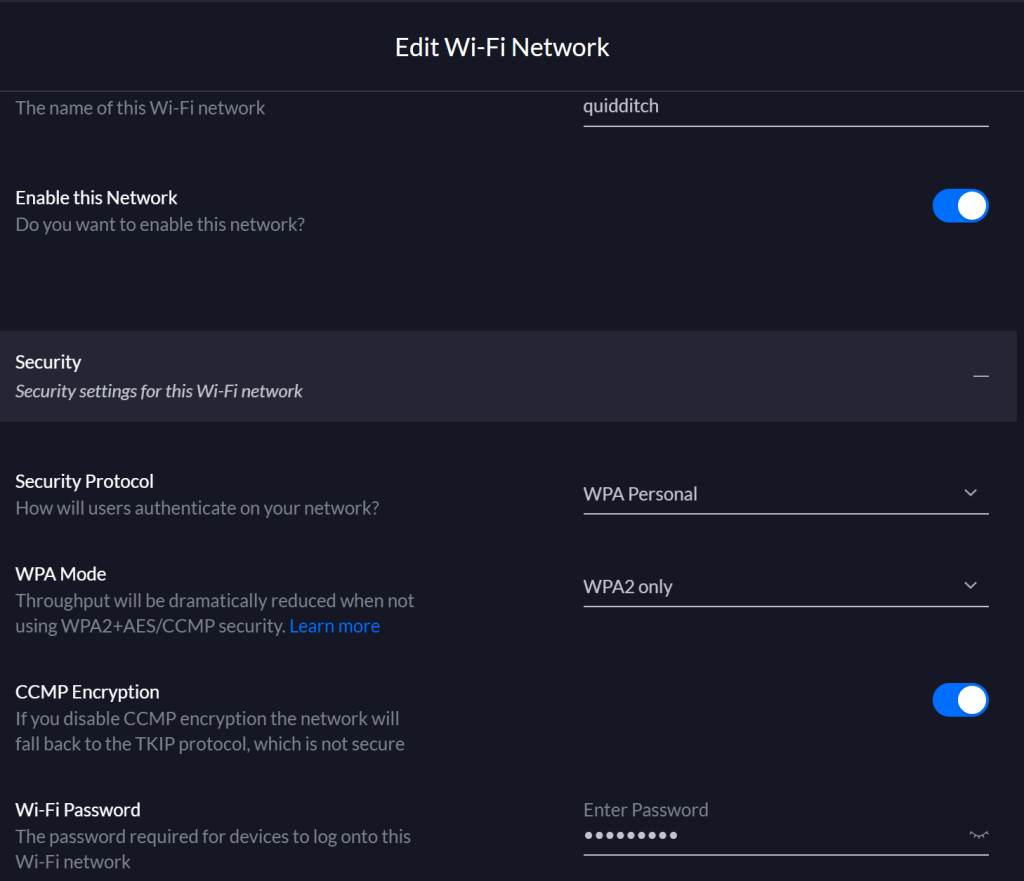Turn off the CCMP Encryption toggle

[x=960, y=700]
